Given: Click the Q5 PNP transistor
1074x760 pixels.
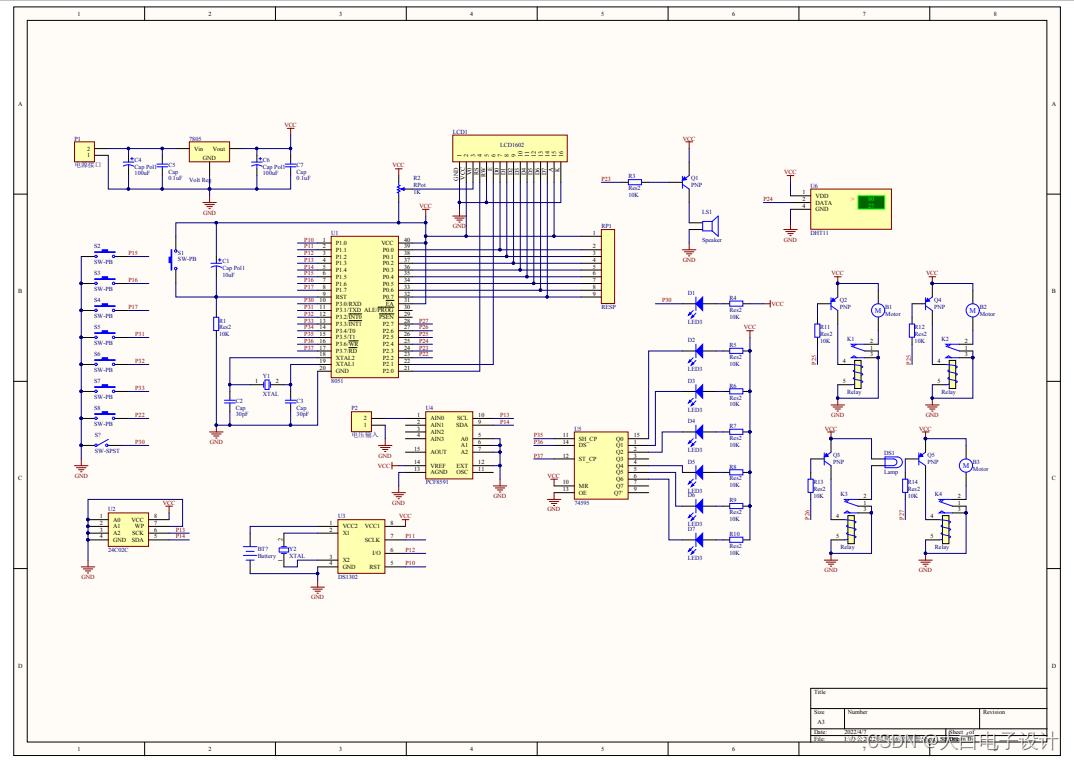Looking at the screenshot, I should click(x=922, y=458).
